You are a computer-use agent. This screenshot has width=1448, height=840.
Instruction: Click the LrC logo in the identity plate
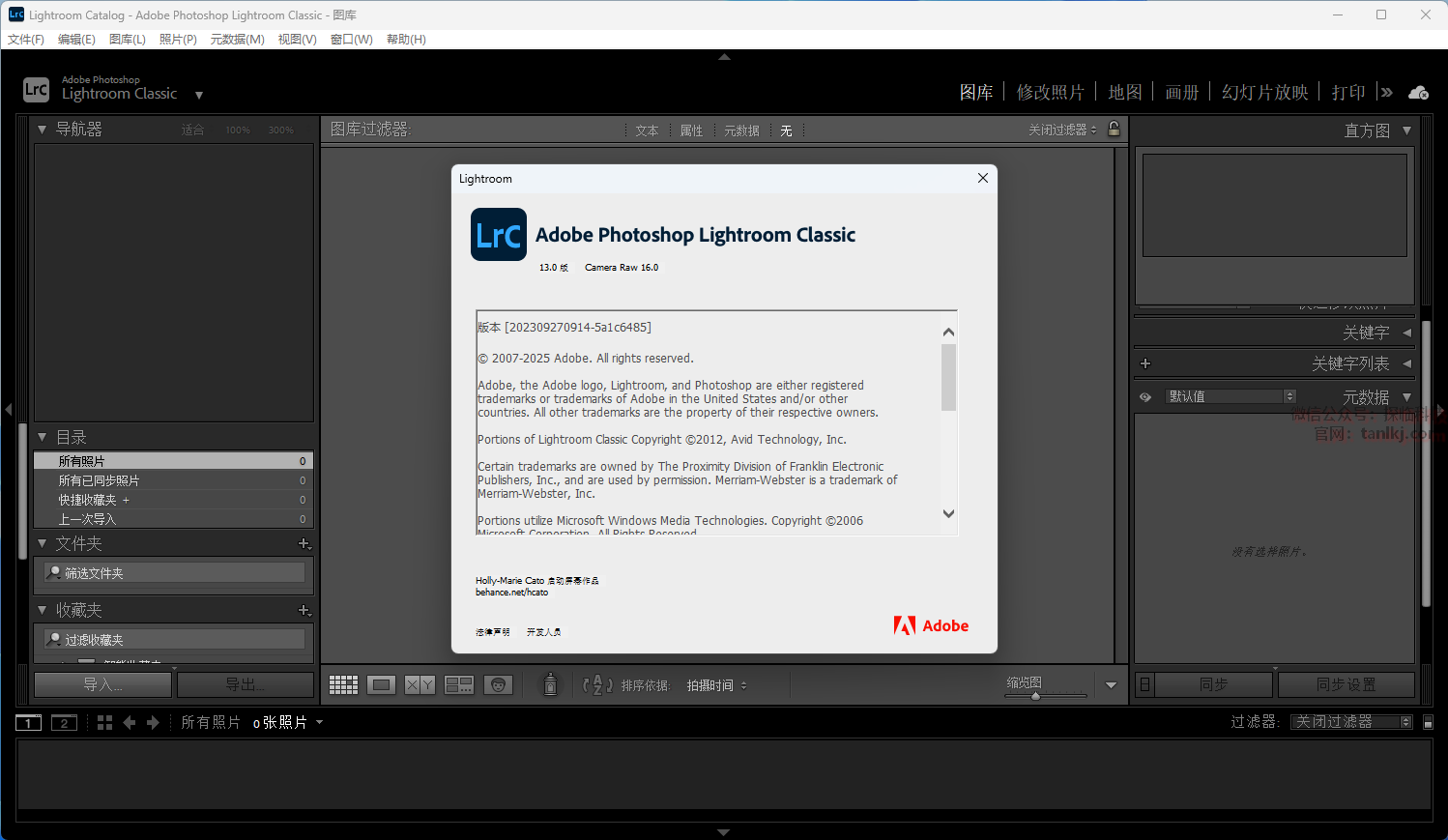click(x=36, y=90)
